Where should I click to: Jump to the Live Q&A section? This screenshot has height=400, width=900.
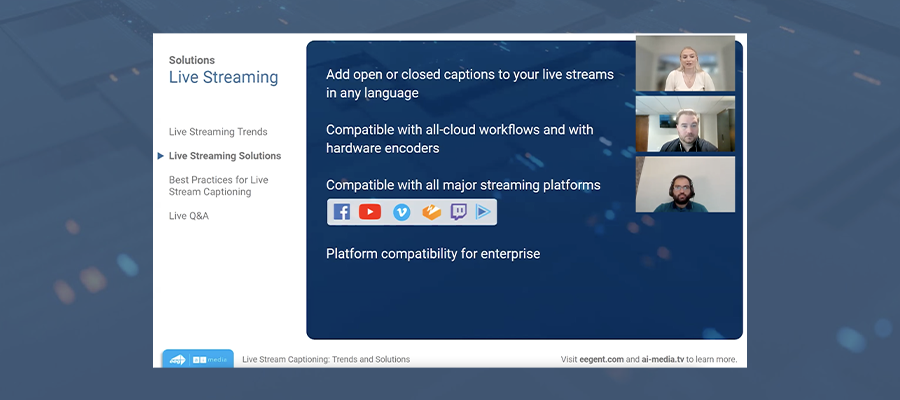(189, 216)
